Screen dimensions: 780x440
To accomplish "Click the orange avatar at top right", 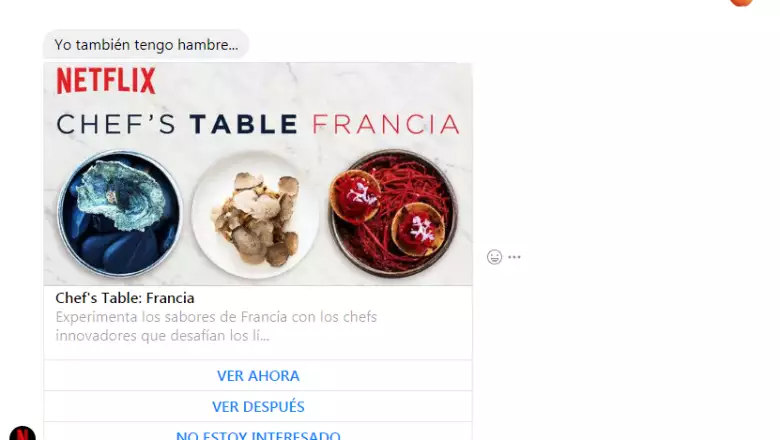I will click(x=741, y=2).
